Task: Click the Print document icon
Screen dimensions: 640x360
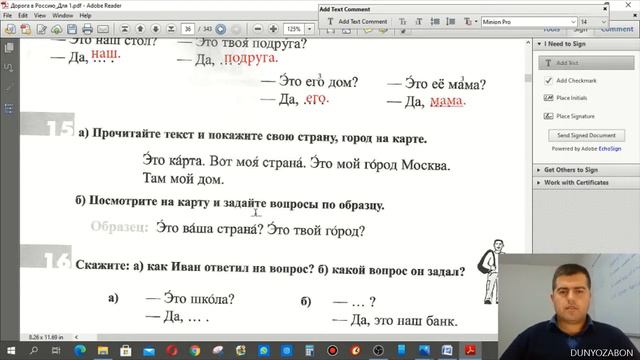Action: click(x=87, y=29)
